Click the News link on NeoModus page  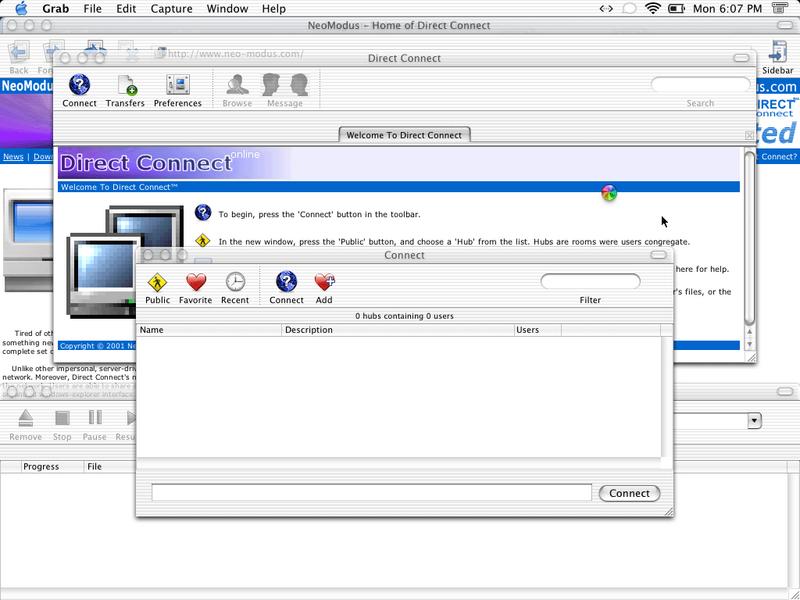(13, 157)
